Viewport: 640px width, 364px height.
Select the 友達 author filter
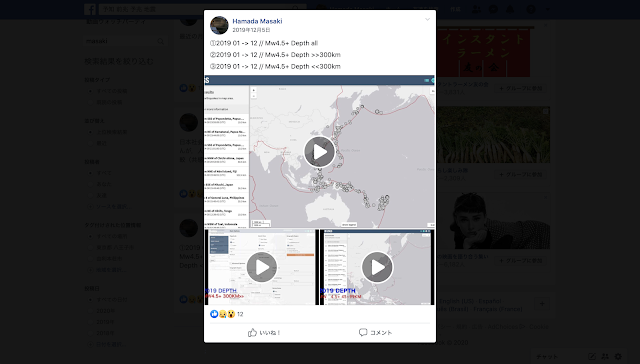pyautogui.click(x=101, y=195)
